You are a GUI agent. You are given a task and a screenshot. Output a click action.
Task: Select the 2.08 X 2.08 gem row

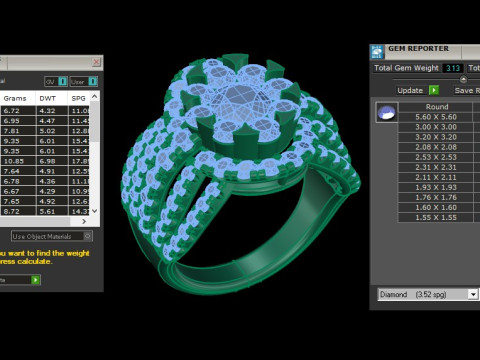436,147
